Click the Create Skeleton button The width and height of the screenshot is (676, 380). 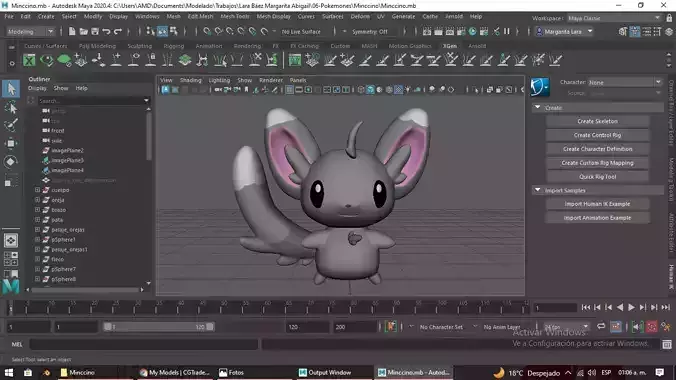[597, 121]
